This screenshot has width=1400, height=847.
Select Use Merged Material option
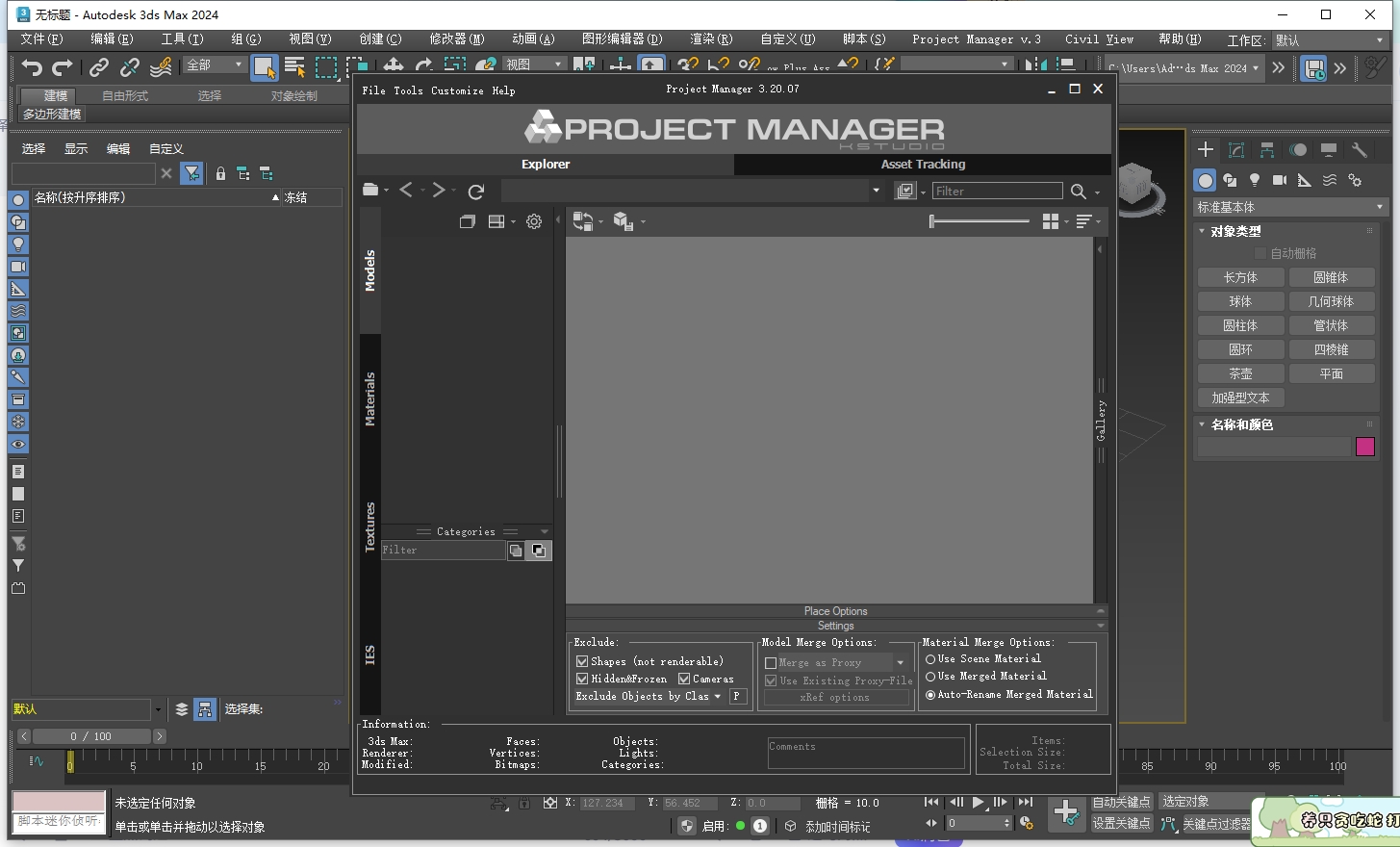930,677
